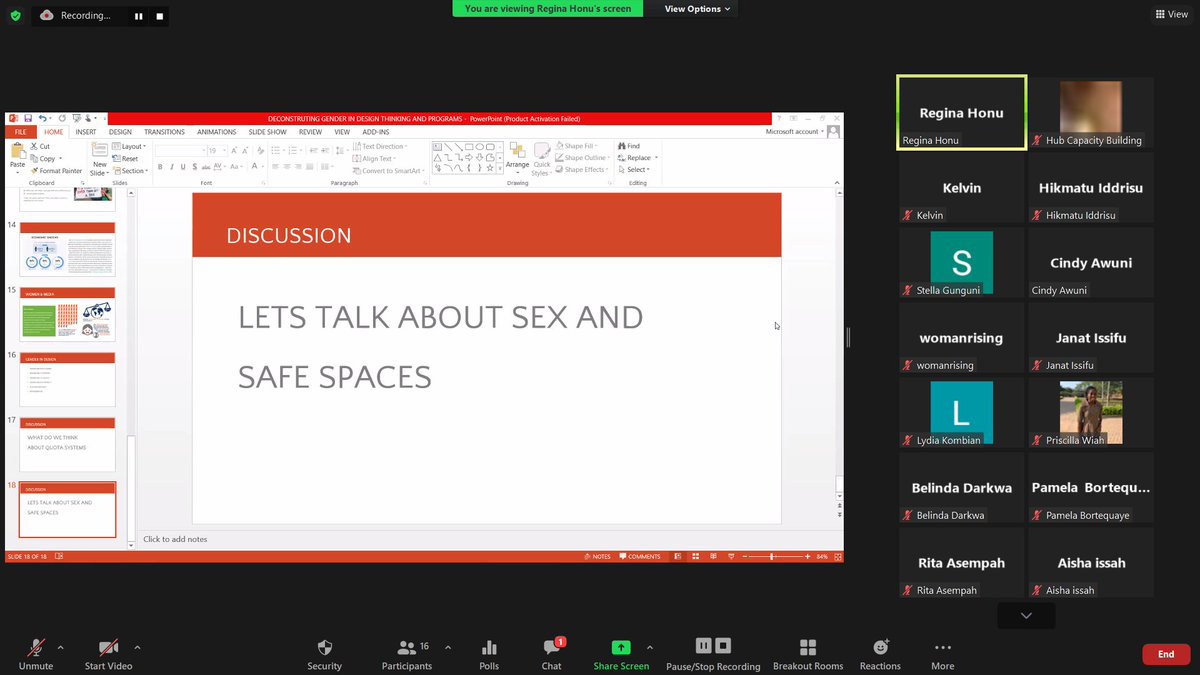Adjust the zoom slider in PowerPoint
Screen dimensions: 1200x675
[x=772, y=556]
